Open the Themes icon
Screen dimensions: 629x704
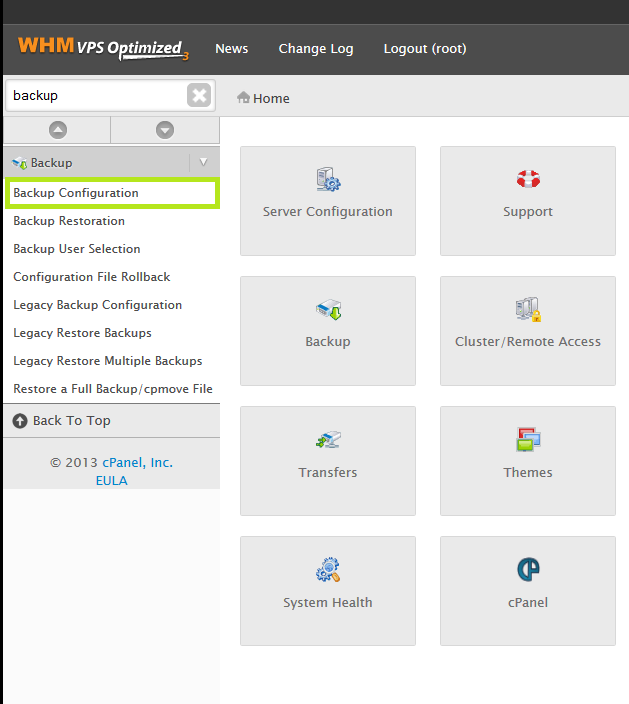tap(528, 439)
